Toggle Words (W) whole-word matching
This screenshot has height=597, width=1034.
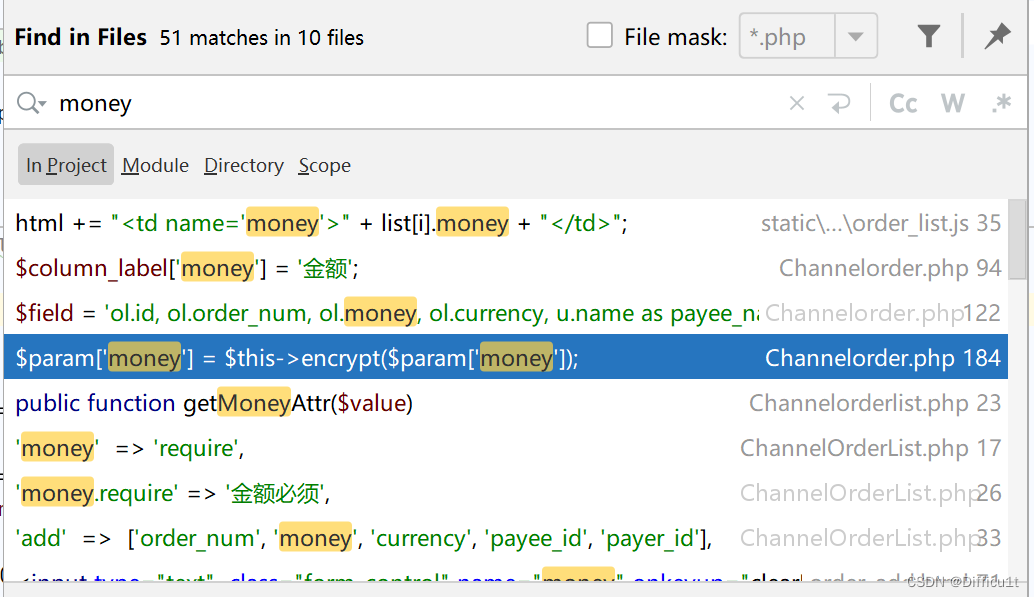(953, 103)
